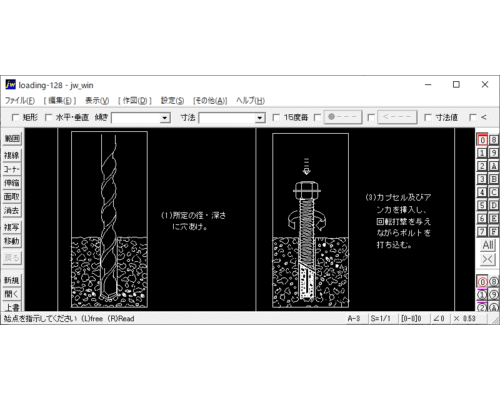Click the 新規 new file button
Viewport: 500px width, 400px height.
coord(12,280)
